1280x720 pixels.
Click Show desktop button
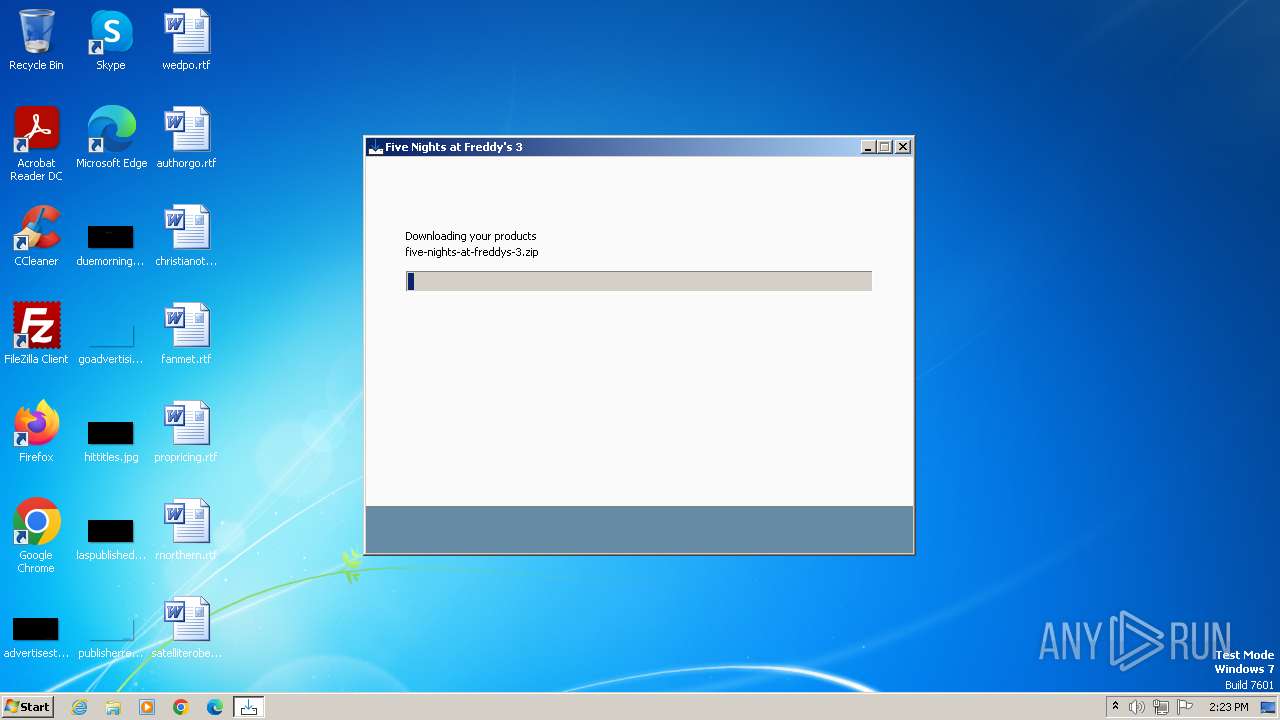[x=1268, y=707]
